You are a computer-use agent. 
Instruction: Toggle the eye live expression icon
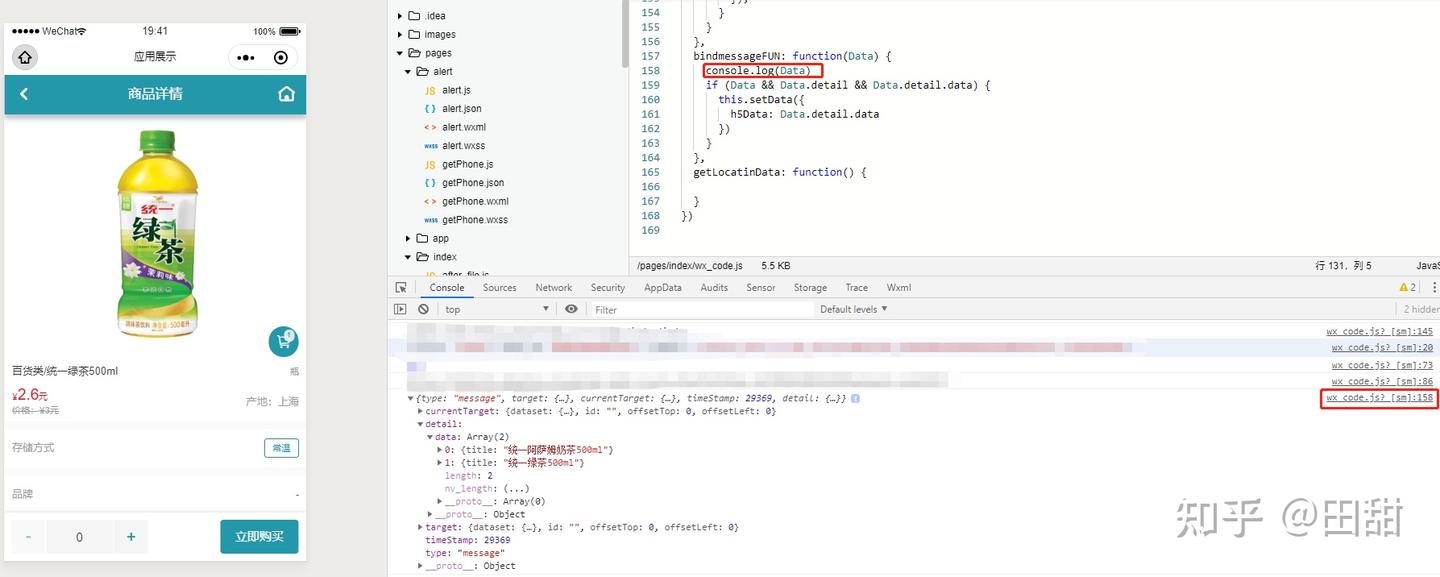(571, 309)
